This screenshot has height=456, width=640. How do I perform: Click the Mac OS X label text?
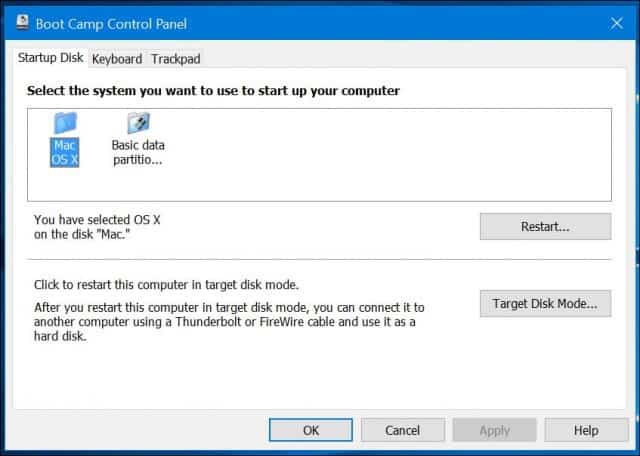64,152
